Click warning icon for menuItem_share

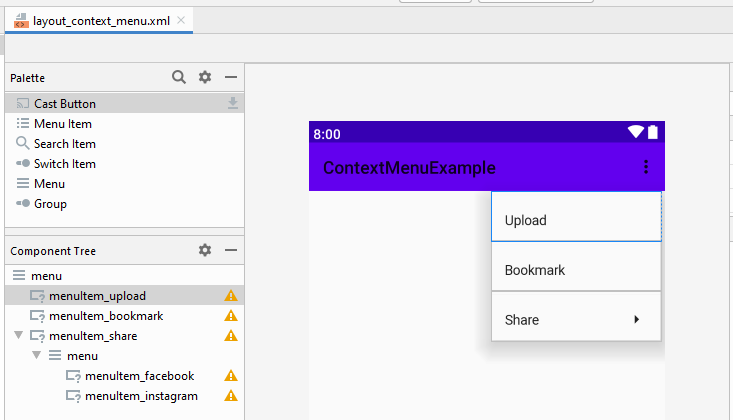coord(231,336)
